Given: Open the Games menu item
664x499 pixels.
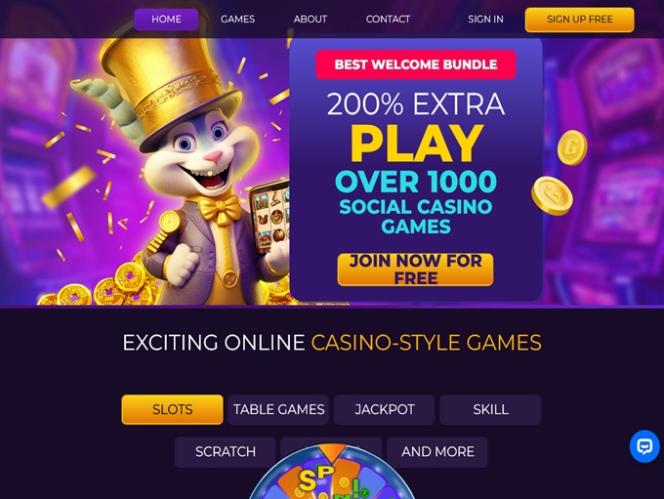Looking at the screenshot, I should (238, 19).
